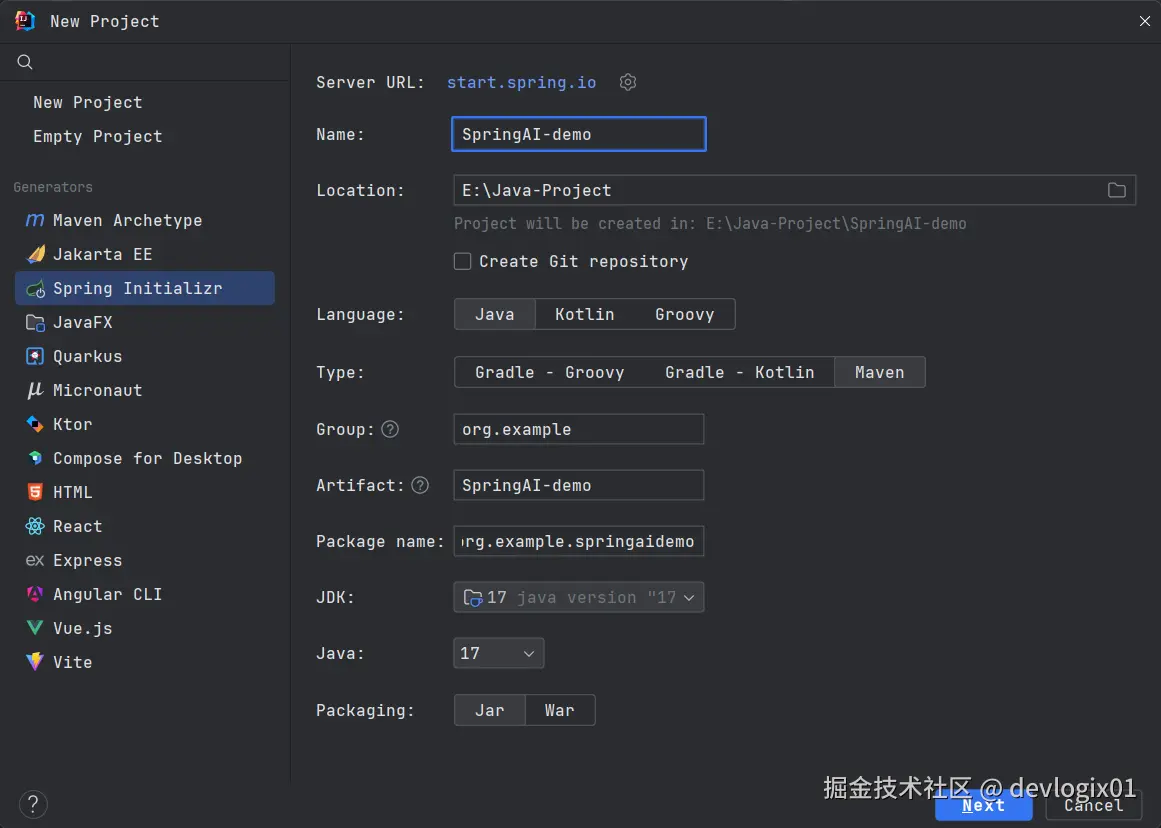
Task: Close the New Project dialog
Action: coord(1144,21)
